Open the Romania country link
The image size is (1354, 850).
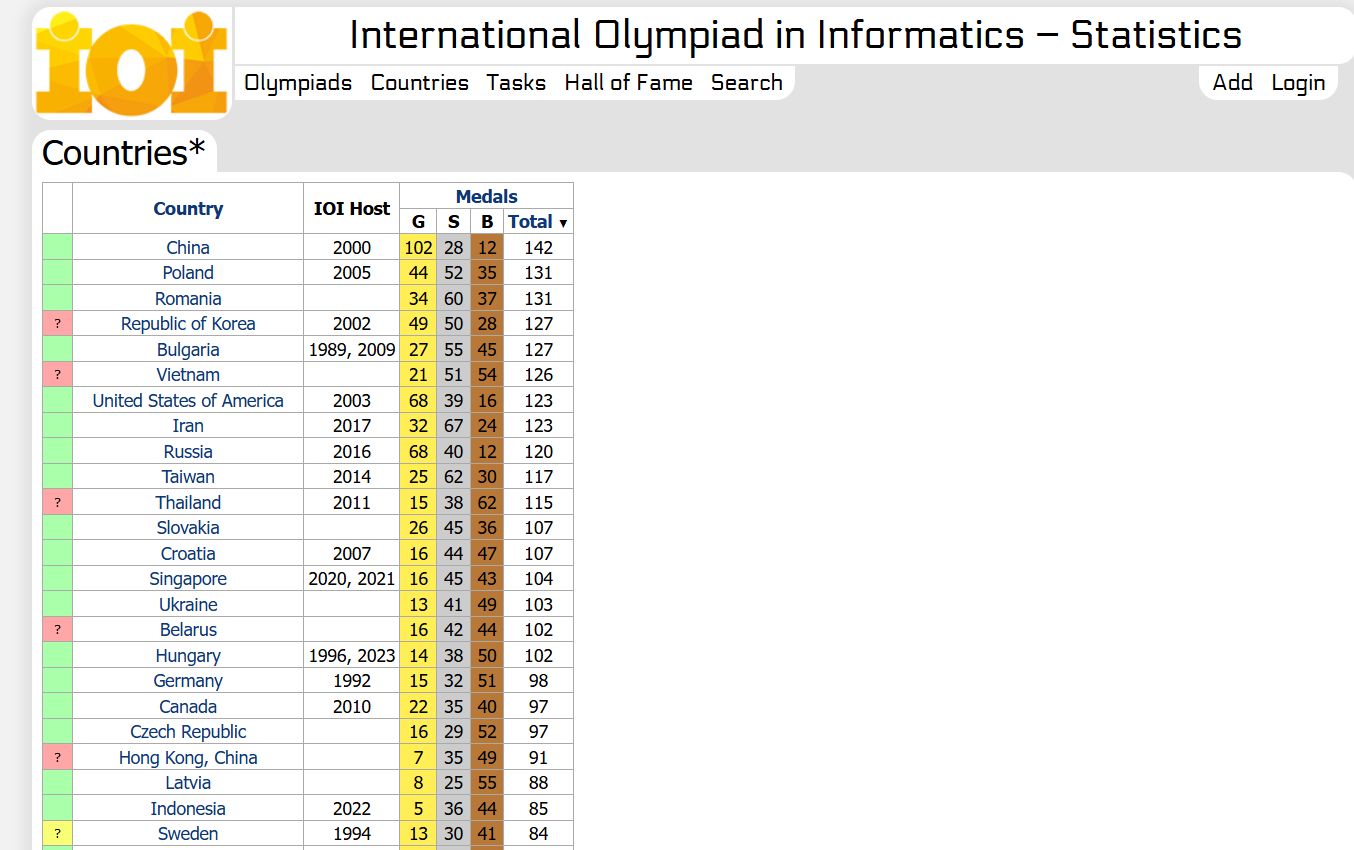pos(188,299)
